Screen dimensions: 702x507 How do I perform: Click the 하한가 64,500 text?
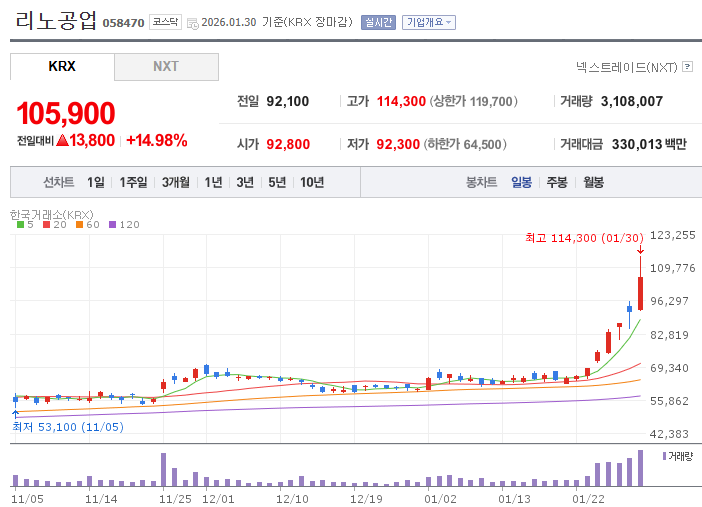465,144
